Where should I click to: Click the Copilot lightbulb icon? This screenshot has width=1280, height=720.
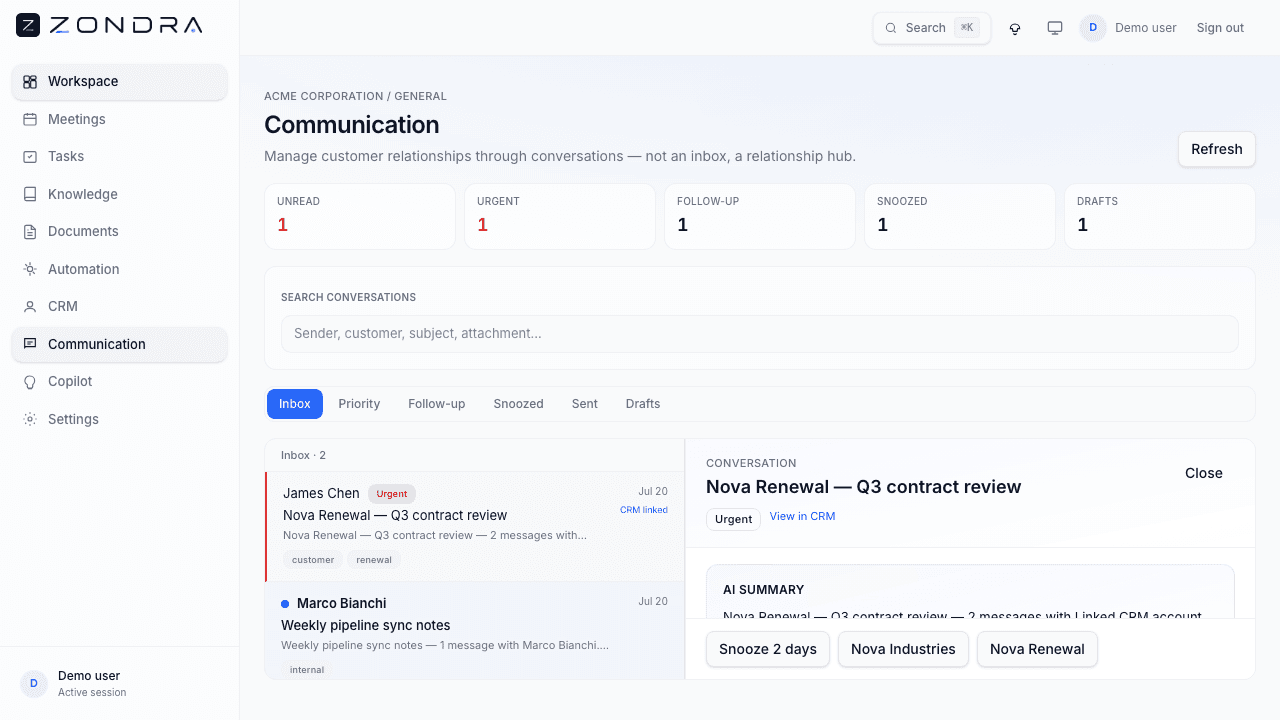[x=30, y=382]
